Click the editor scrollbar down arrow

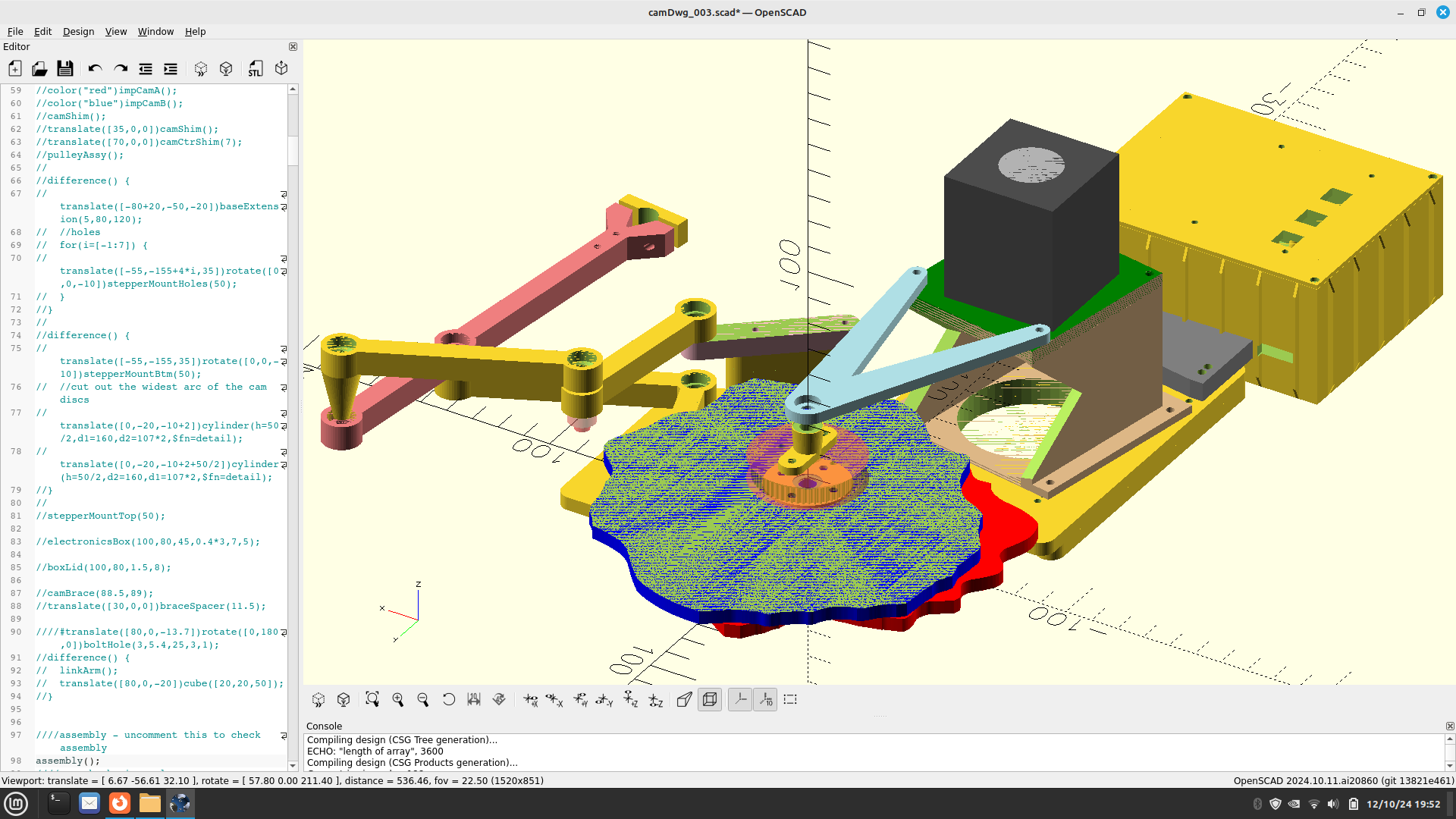293,765
